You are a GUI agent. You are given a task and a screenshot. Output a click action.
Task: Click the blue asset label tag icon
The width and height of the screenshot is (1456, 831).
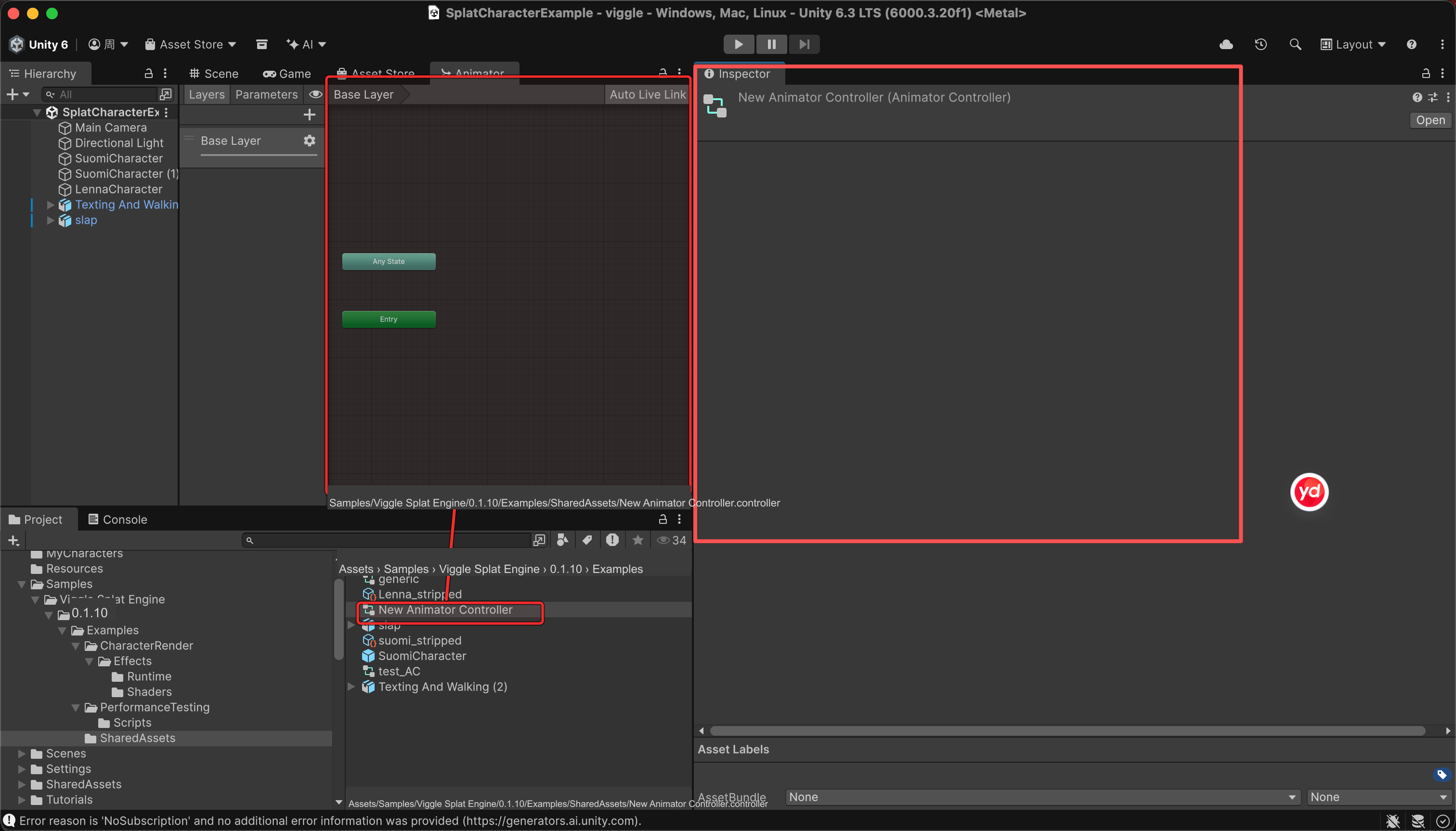[1442, 775]
